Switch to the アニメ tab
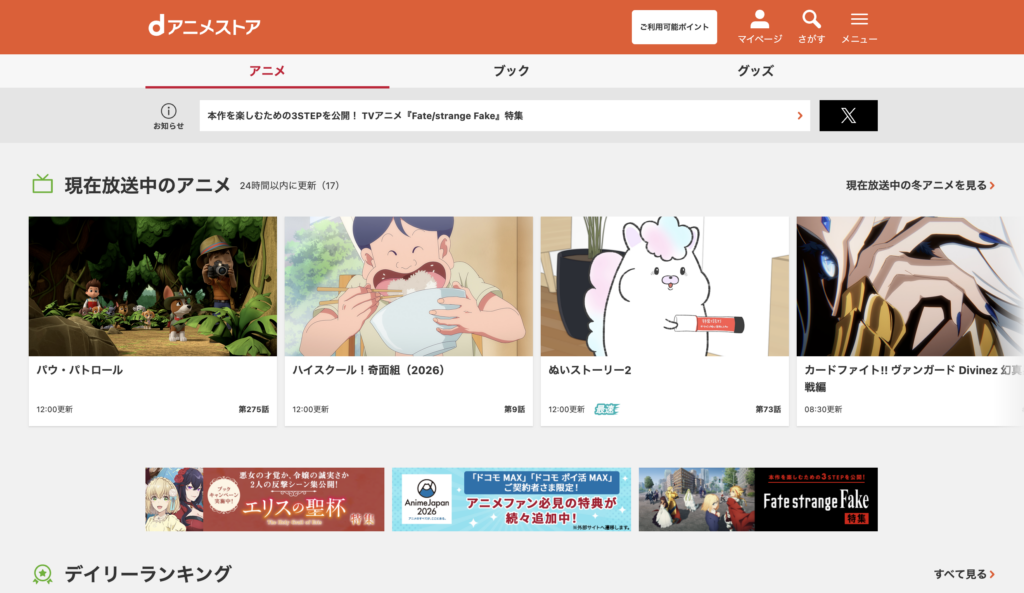The image size is (1024, 593). pyautogui.click(x=267, y=71)
